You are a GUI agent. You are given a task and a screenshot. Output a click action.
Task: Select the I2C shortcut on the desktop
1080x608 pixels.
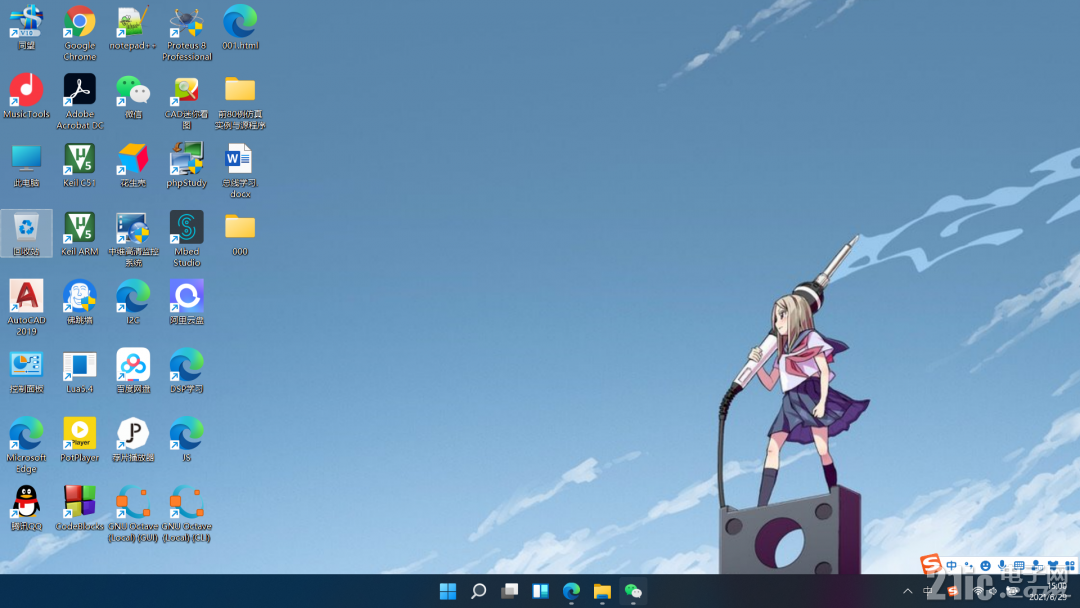133,302
